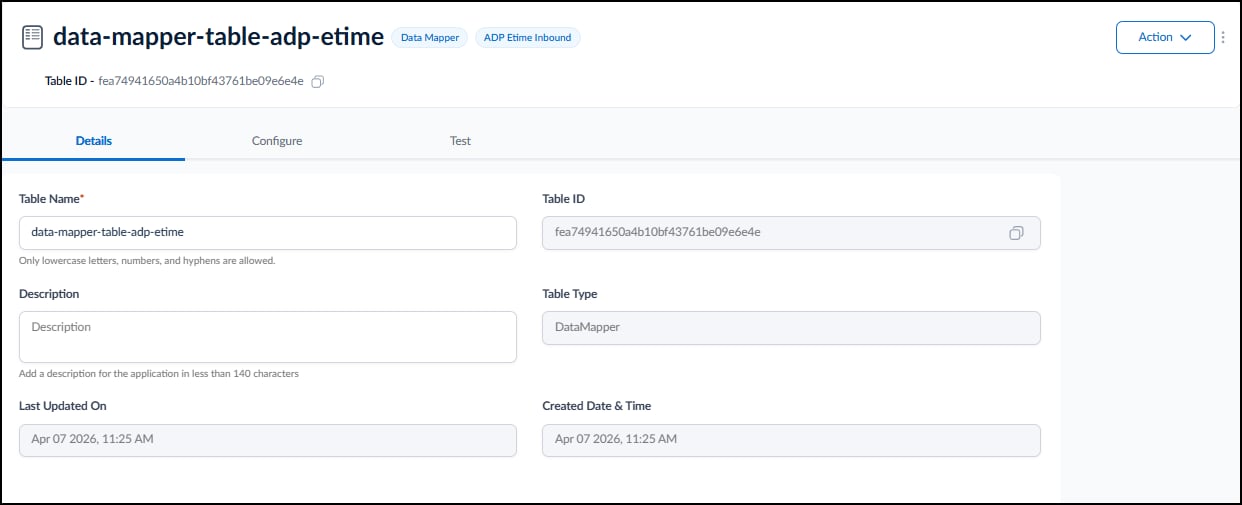Copy Table ID using header copy icon

318,81
